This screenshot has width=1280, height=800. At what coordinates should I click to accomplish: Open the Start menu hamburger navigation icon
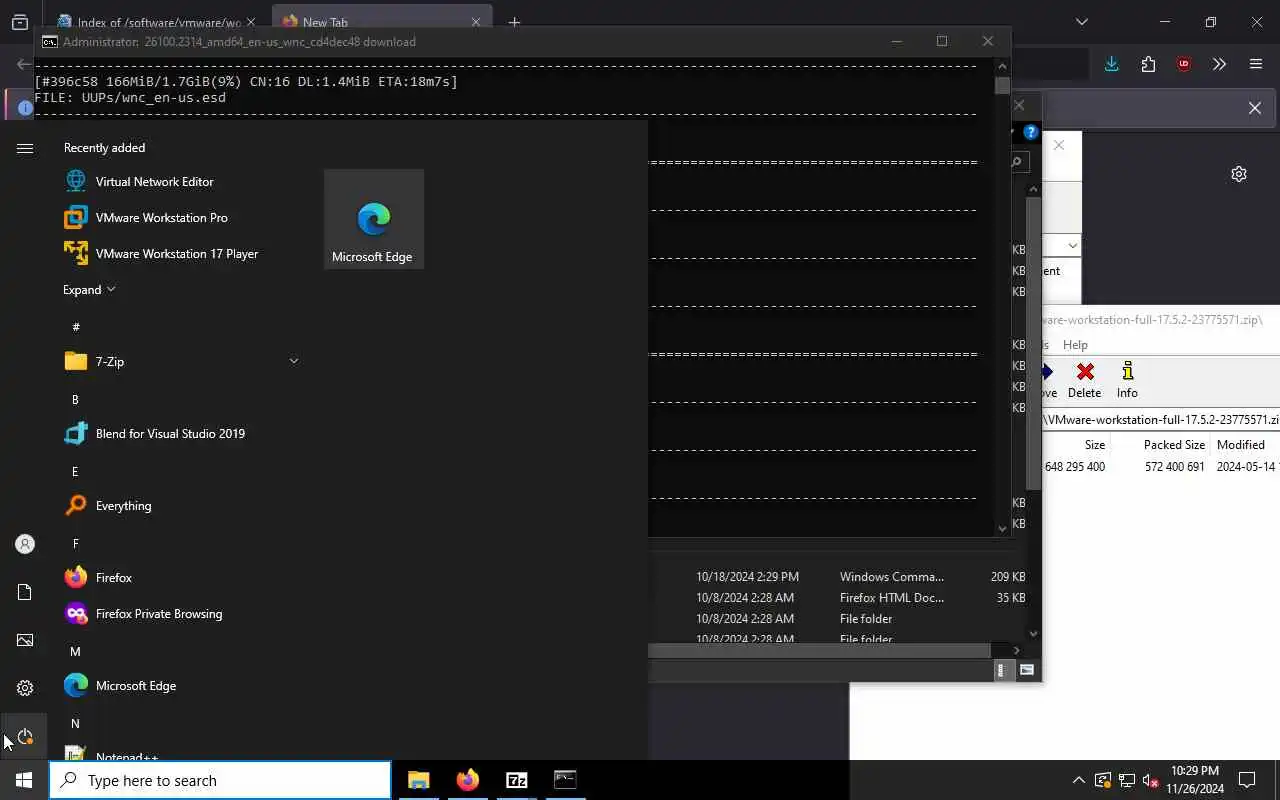[25, 148]
